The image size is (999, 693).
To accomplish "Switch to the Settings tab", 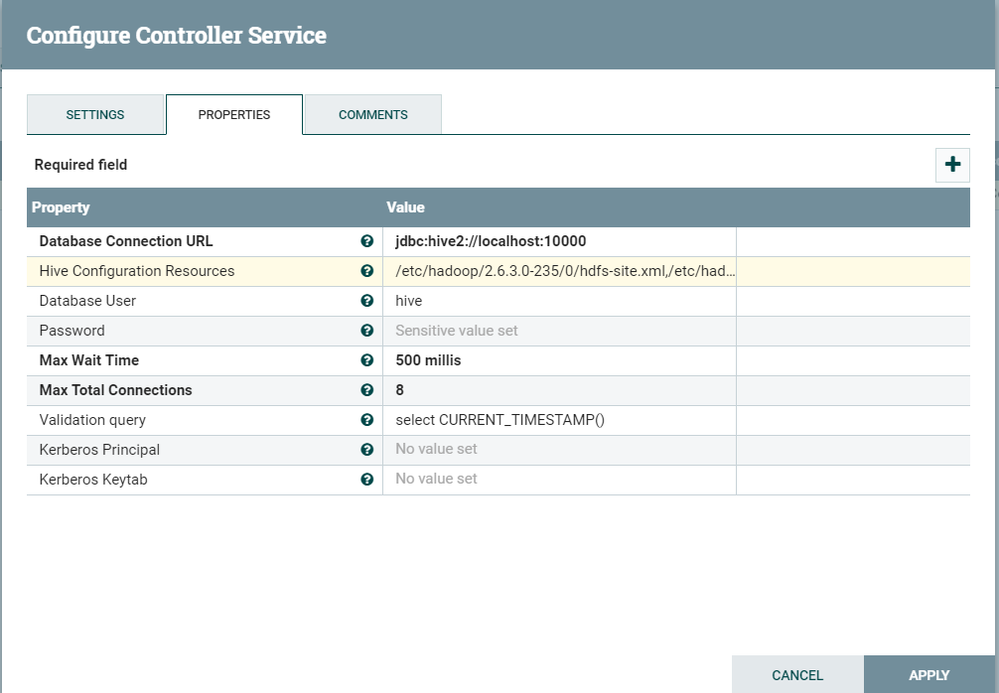I will [x=95, y=115].
